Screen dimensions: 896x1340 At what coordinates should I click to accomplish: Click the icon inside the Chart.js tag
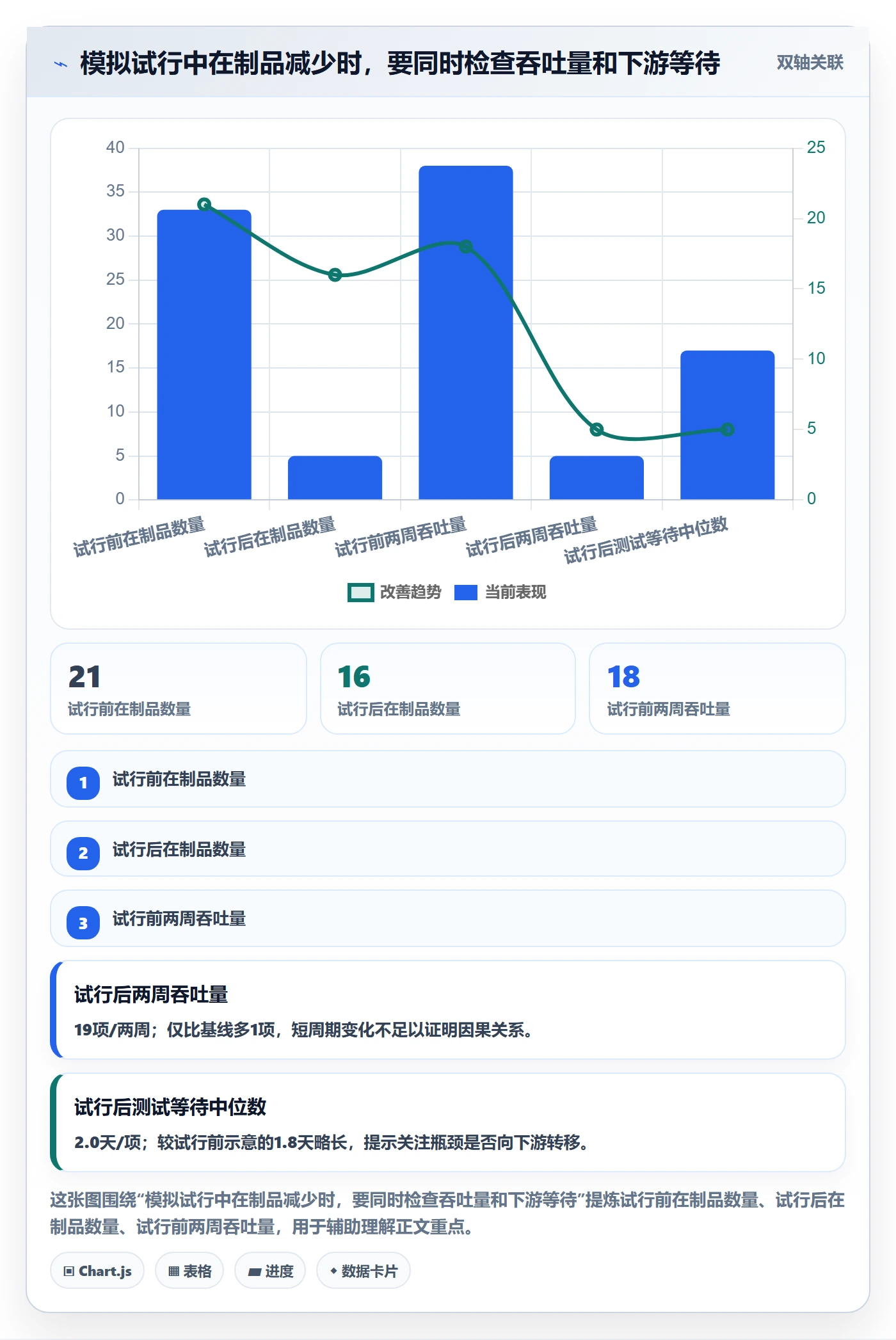(69, 1272)
